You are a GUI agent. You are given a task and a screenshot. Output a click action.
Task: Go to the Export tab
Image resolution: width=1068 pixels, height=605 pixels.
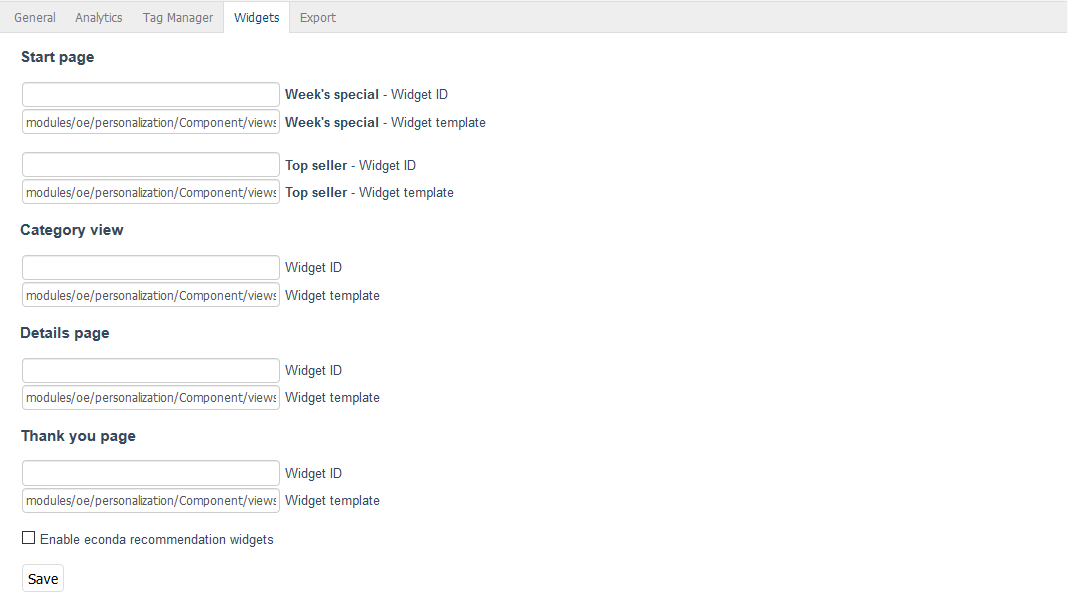pyautogui.click(x=318, y=18)
